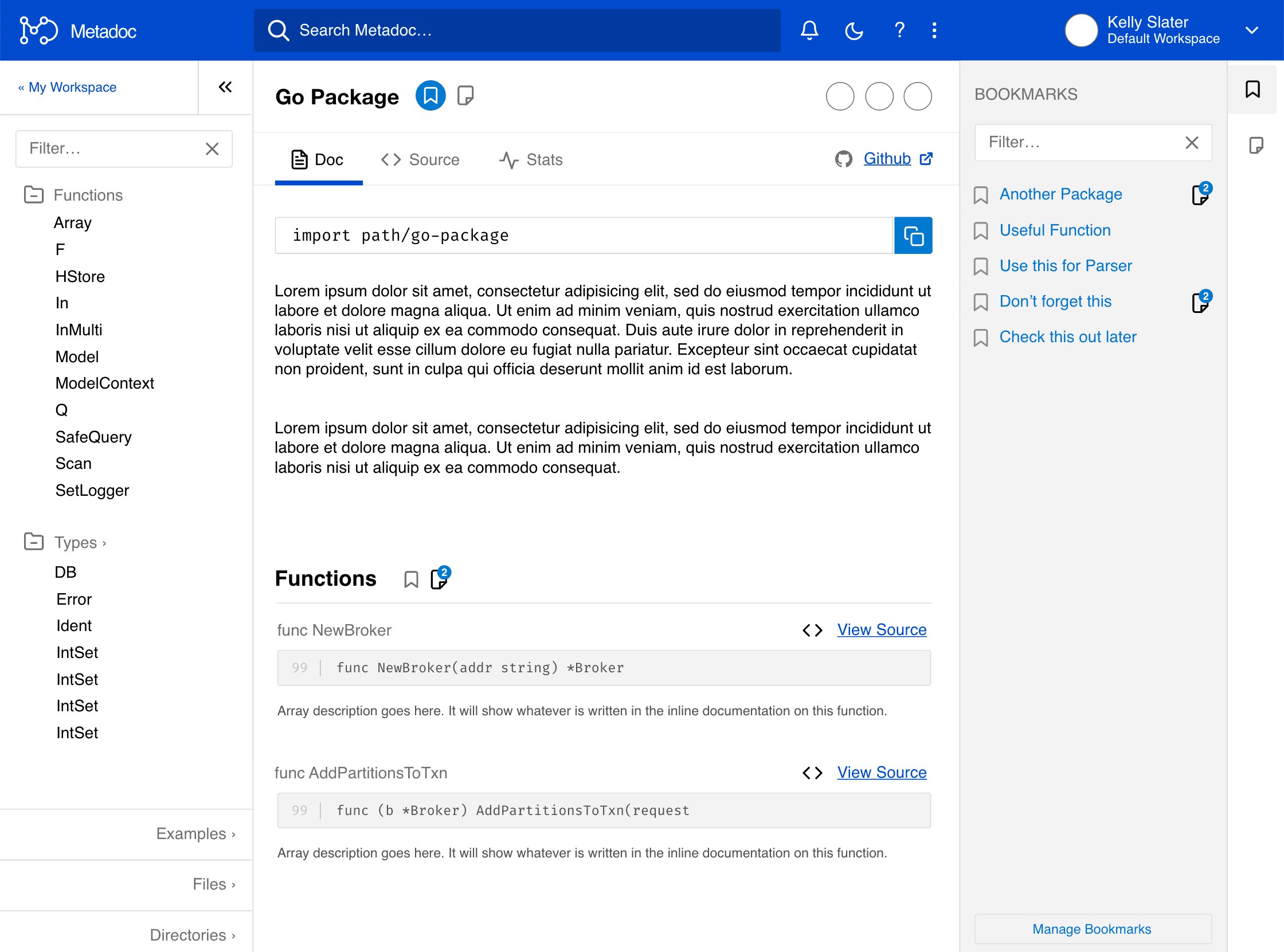
Task: Add a note to Go Package
Action: coord(465,96)
